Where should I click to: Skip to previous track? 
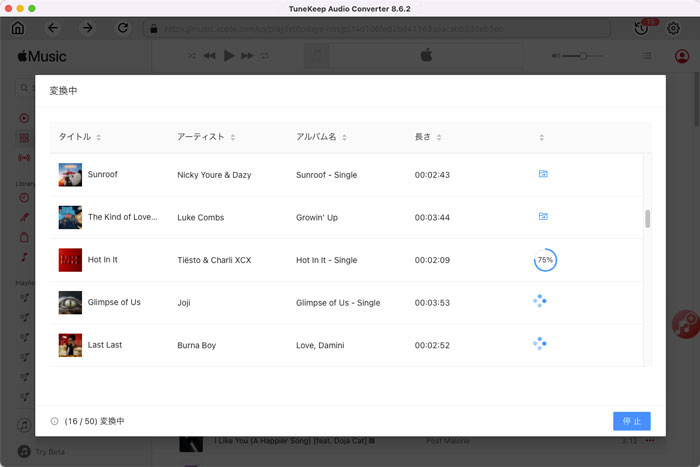[209, 56]
